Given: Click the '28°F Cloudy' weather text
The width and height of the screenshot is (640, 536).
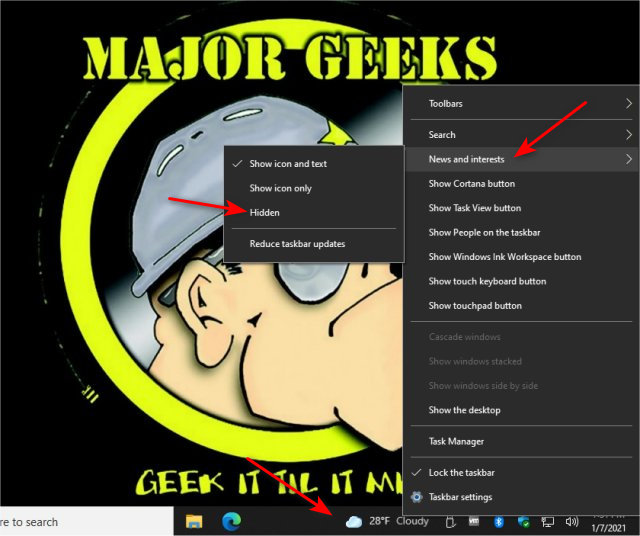Looking at the screenshot, I should coord(399,521).
